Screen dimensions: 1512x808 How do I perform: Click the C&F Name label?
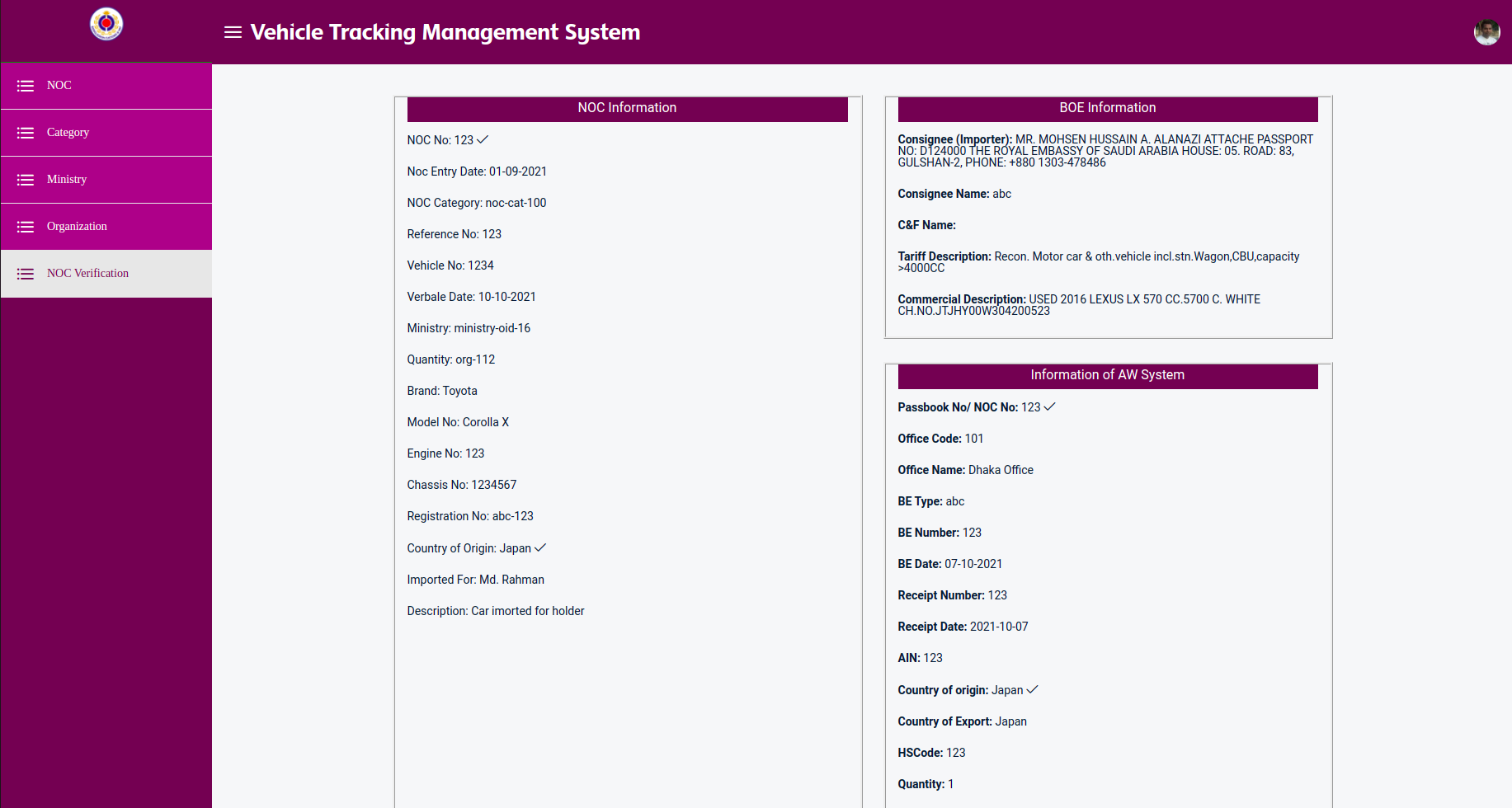(927, 225)
